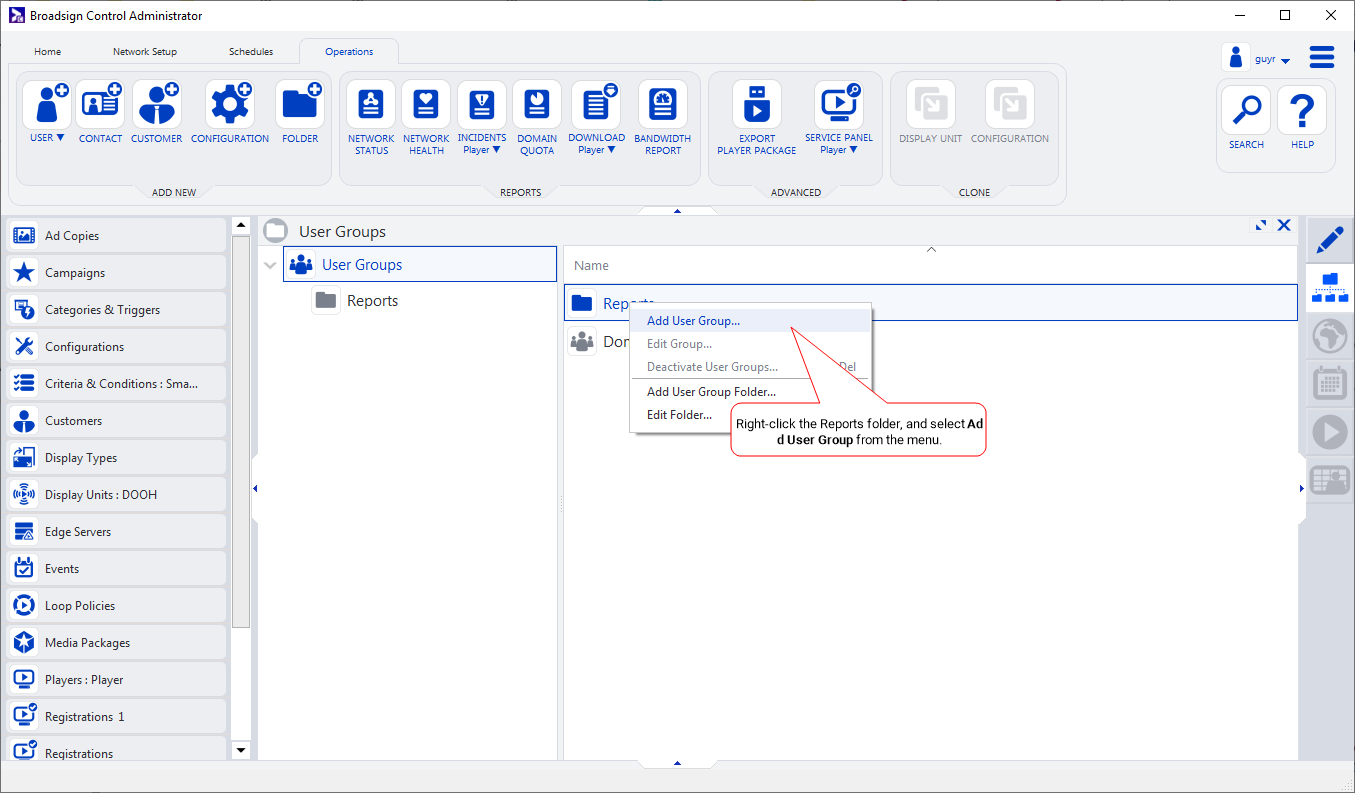The image size is (1355, 793).
Task: Choose Edit Folder from context menu
Action: [680, 415]
